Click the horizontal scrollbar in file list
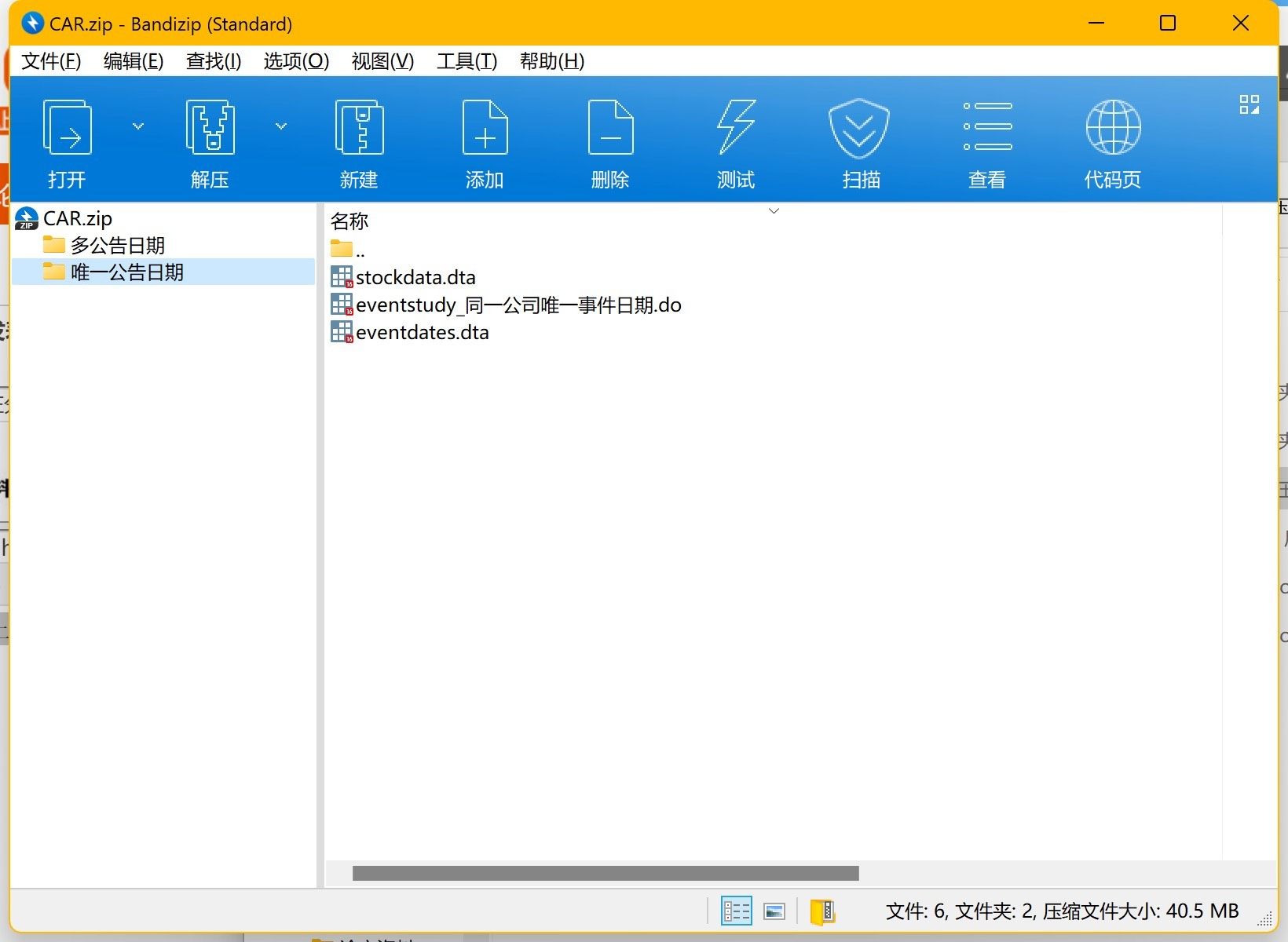Viewport: 1288px width, 942px height. (x=605, y=874)
